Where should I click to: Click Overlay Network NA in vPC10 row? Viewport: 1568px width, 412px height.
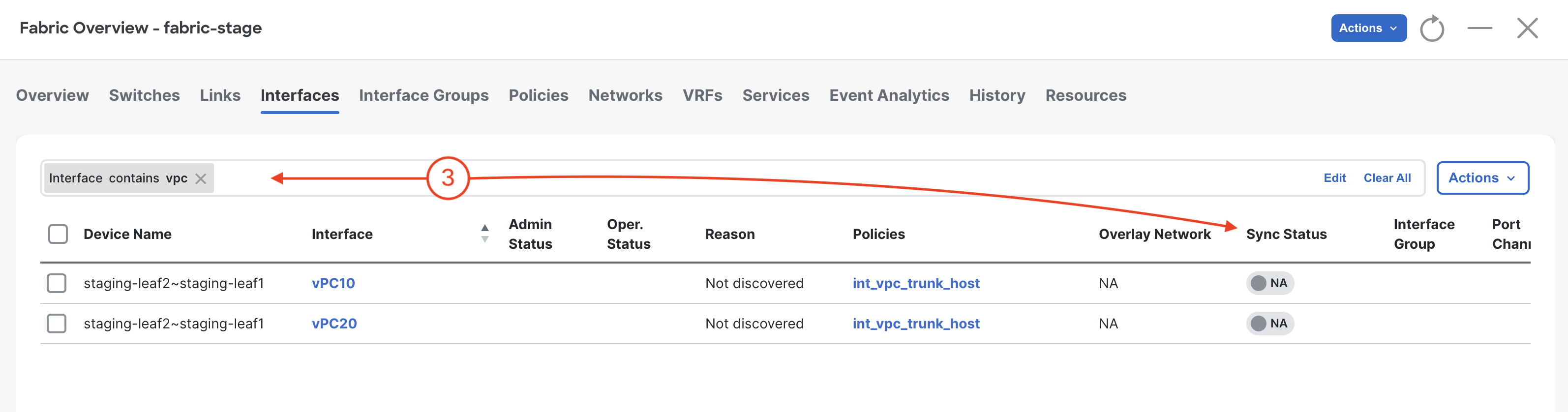pyautogui.click(x=1108, y=283)
